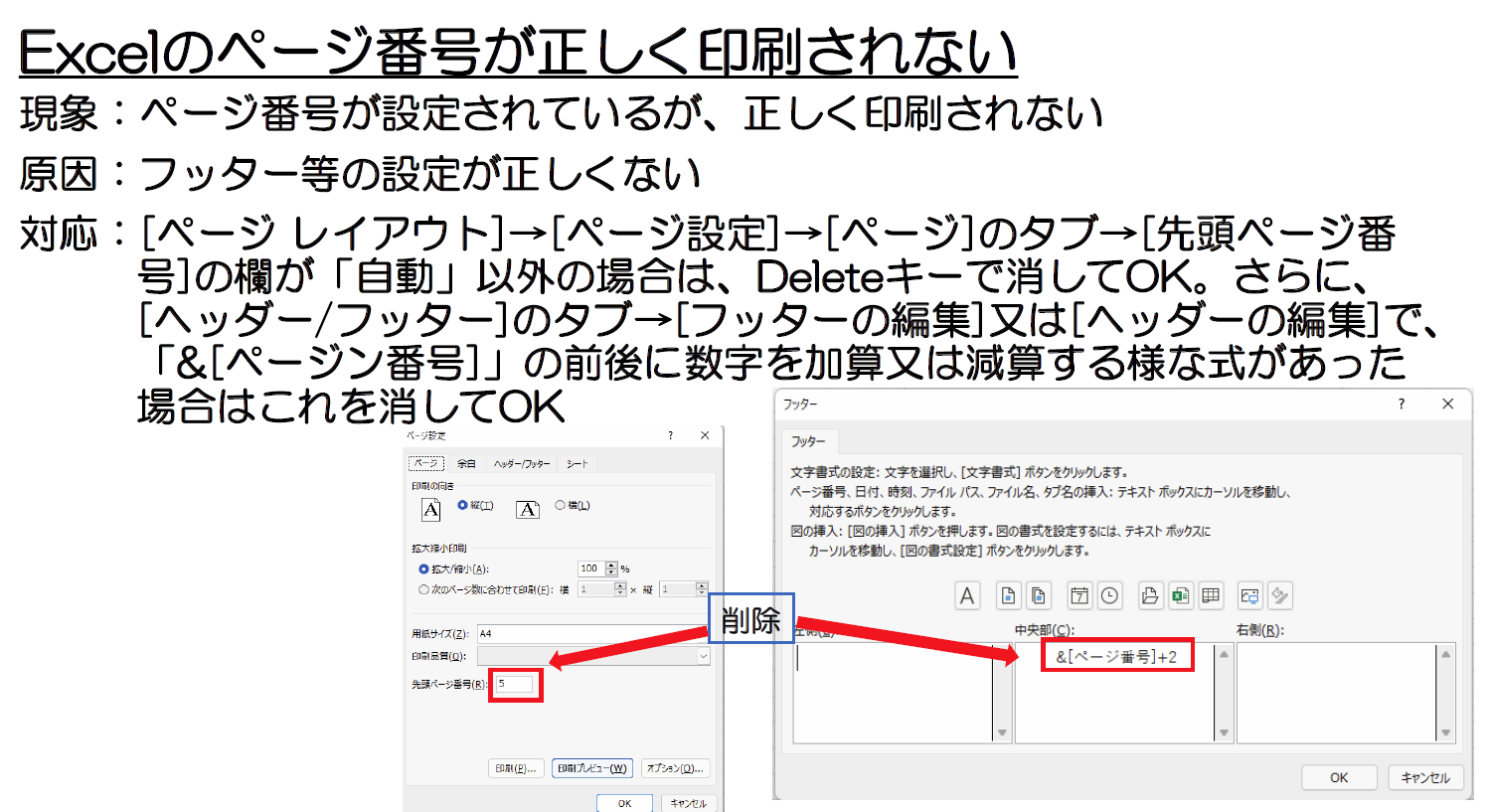Insert file name Excel icon in Footer dialog
Viewport: 1490px width, 812px height.
(1180, 595)
